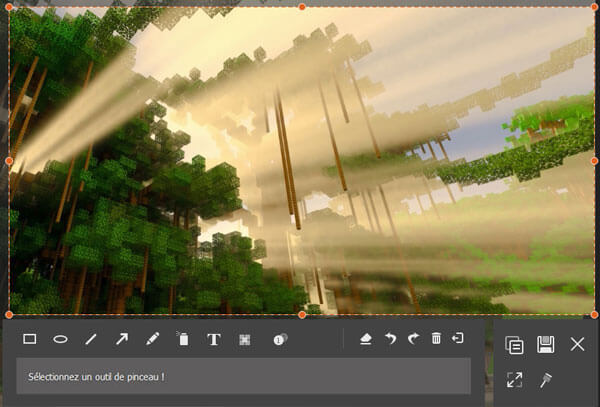Viewport: 600px width, 407px height.
Task: Select the Airbrush spray tool
Action: [183, 339]
